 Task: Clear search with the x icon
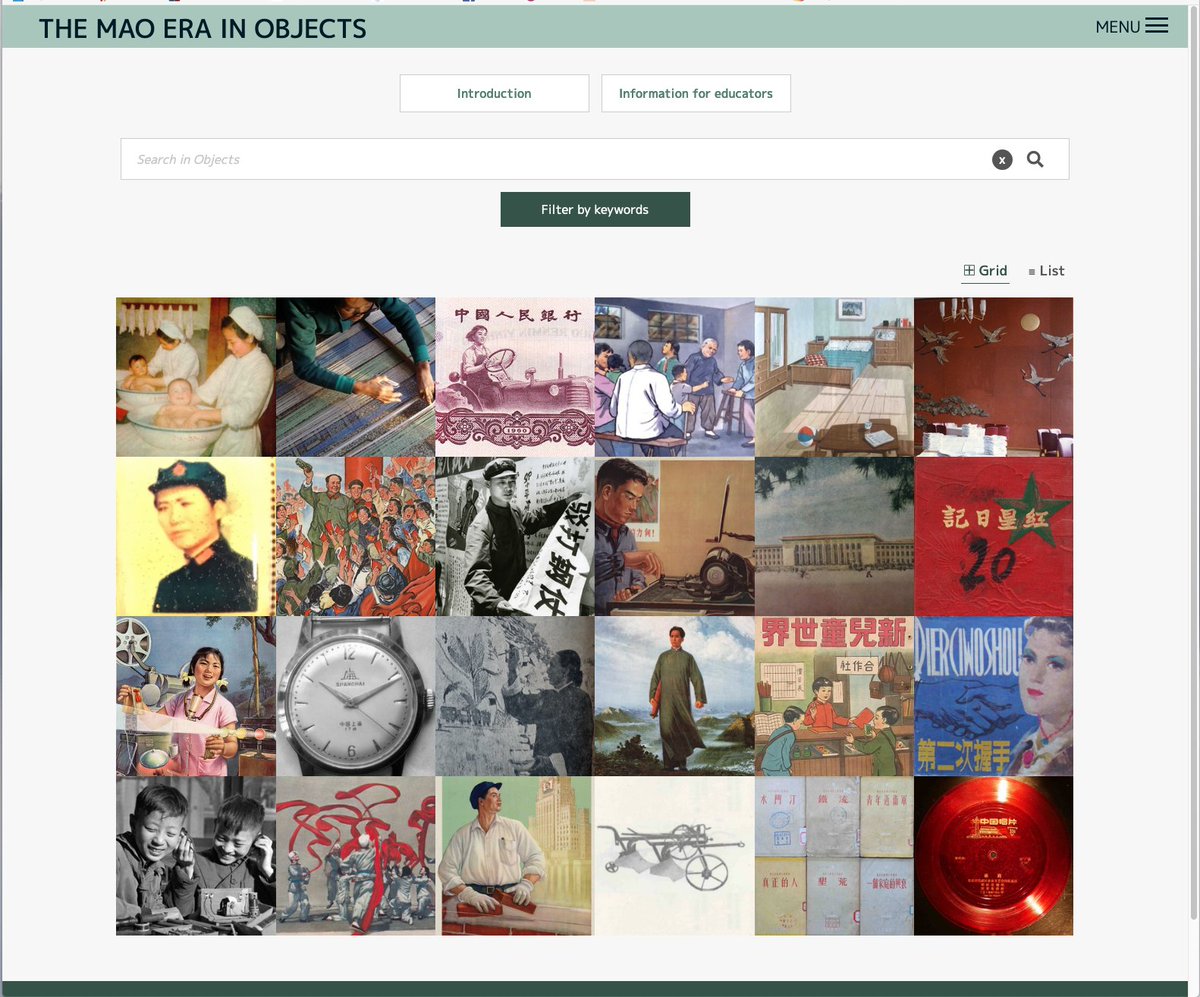click(x=1002, y=160)
